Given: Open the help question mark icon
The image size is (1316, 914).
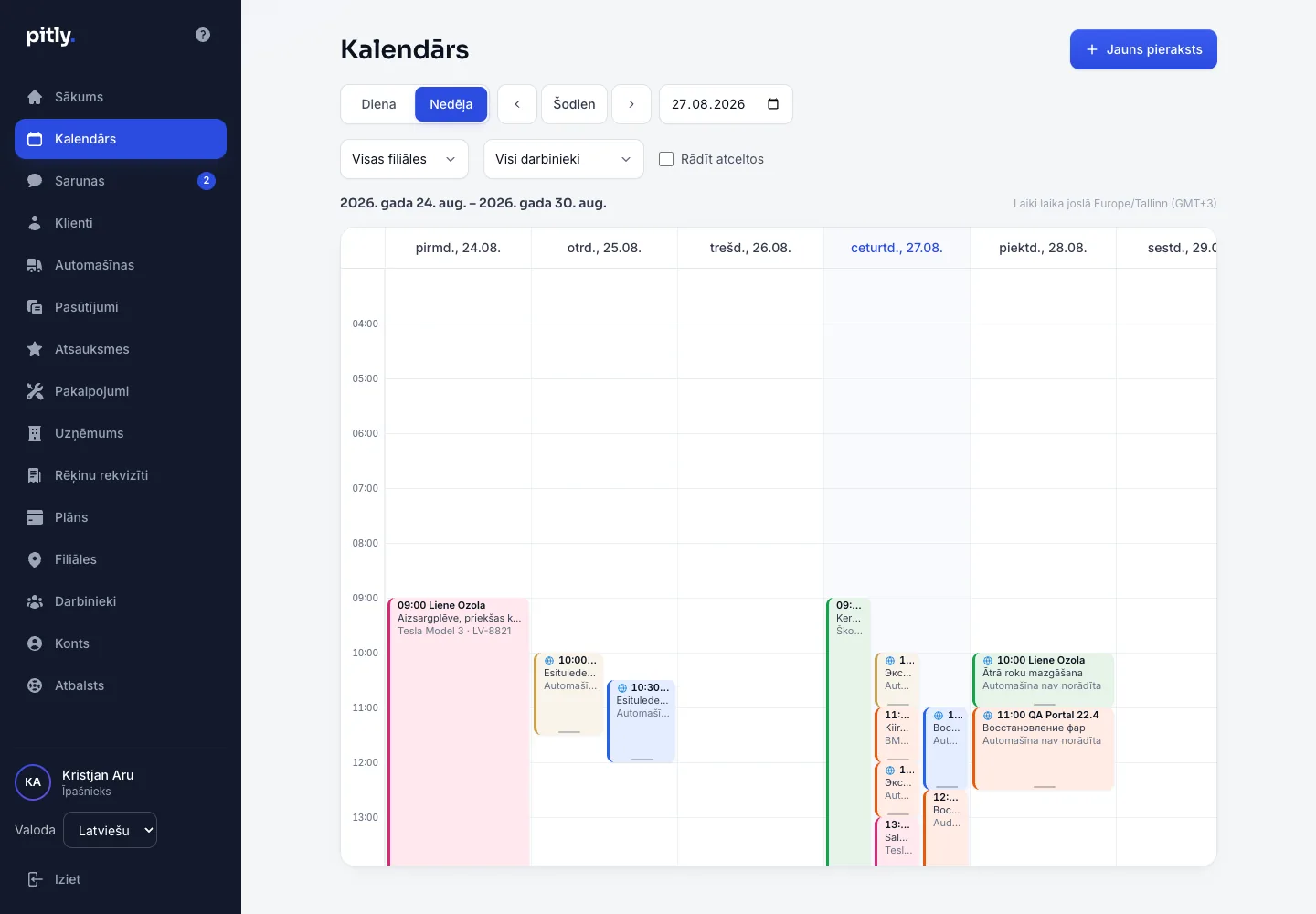Looking at the screenshot, I should coord(203,35).
